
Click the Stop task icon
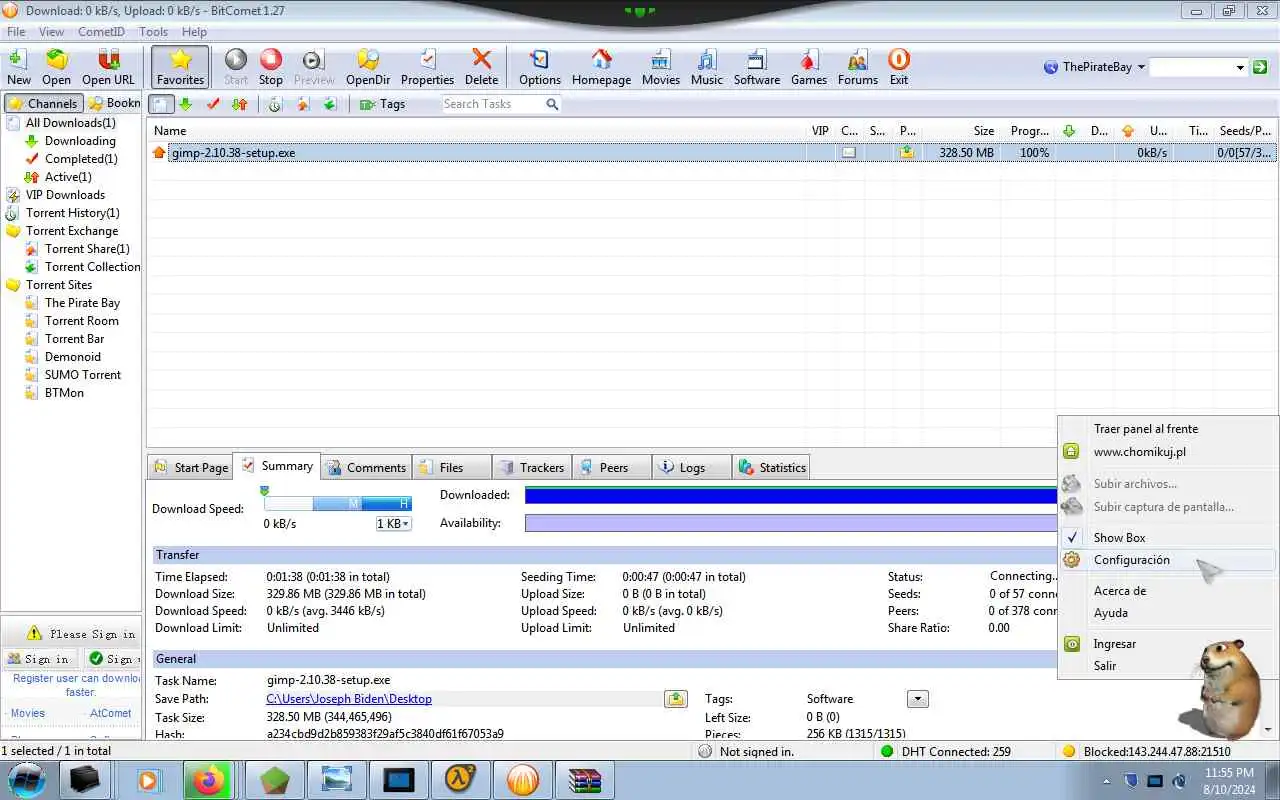(271, 68)
